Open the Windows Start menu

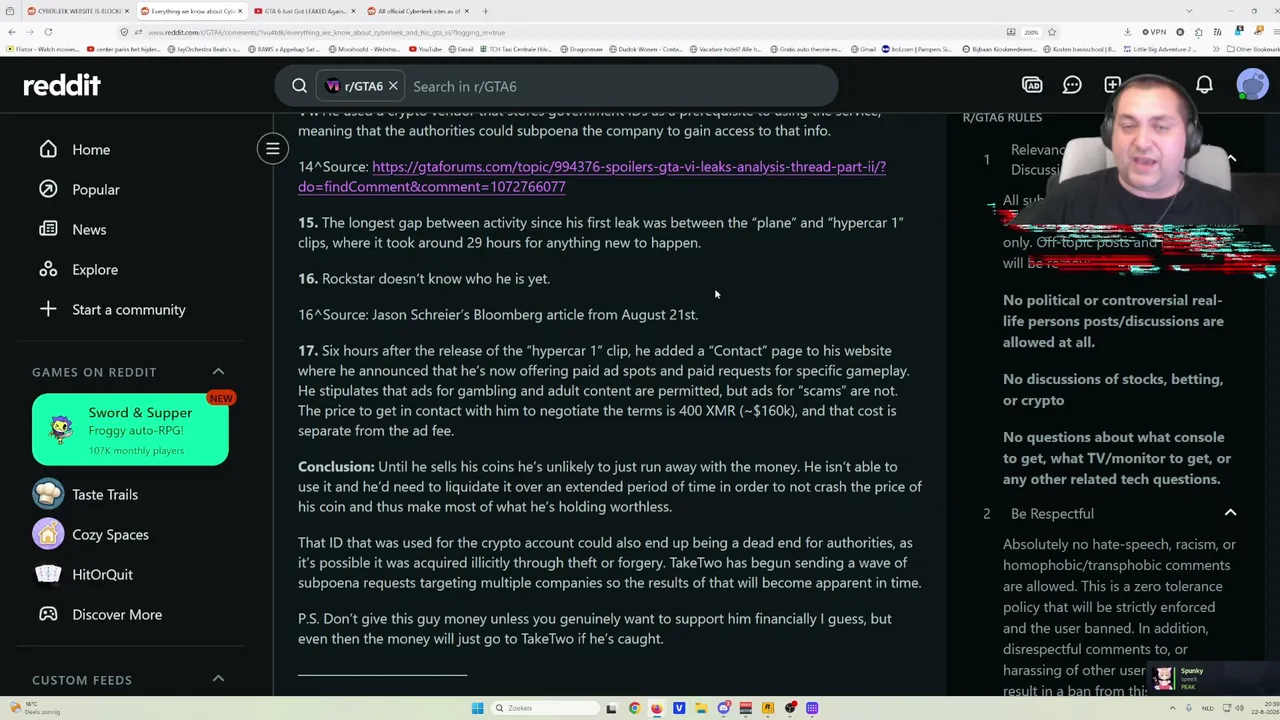point(477,708)
